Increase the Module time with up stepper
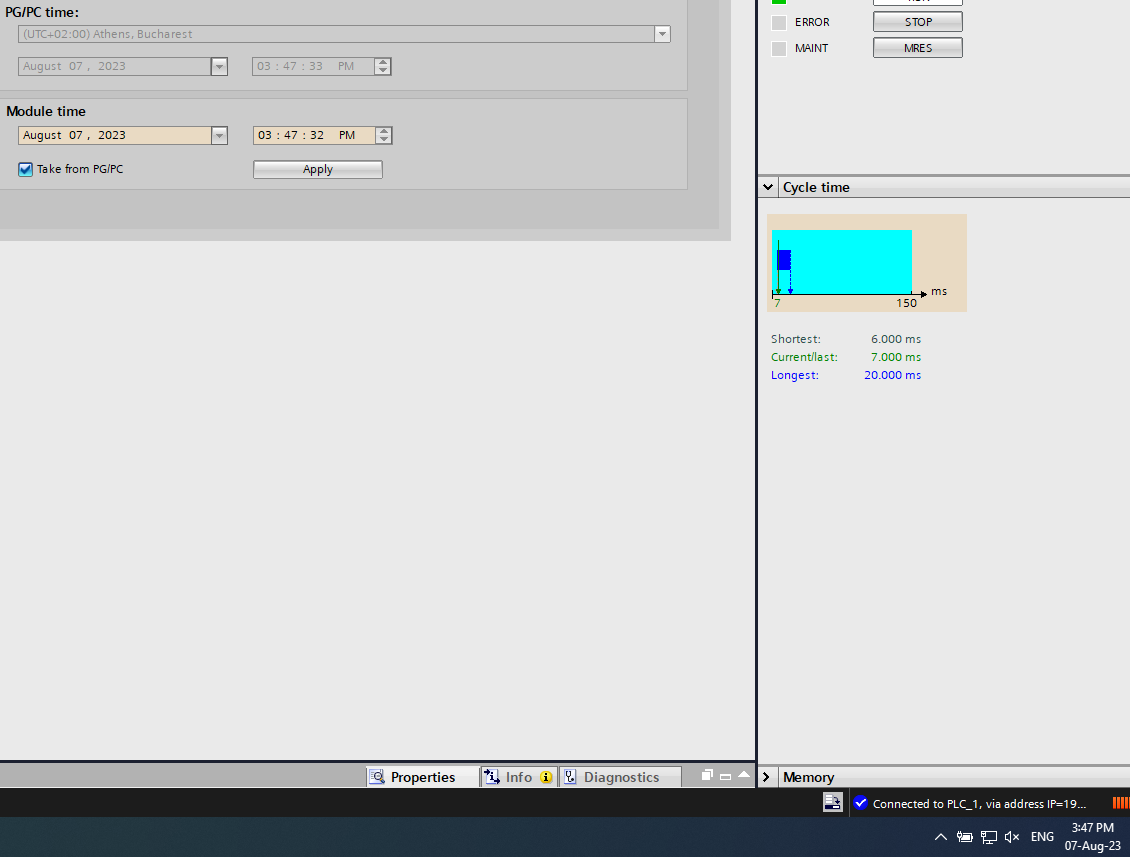The height and width of the screenshot is (857, 1130). (x=383, y=131)
